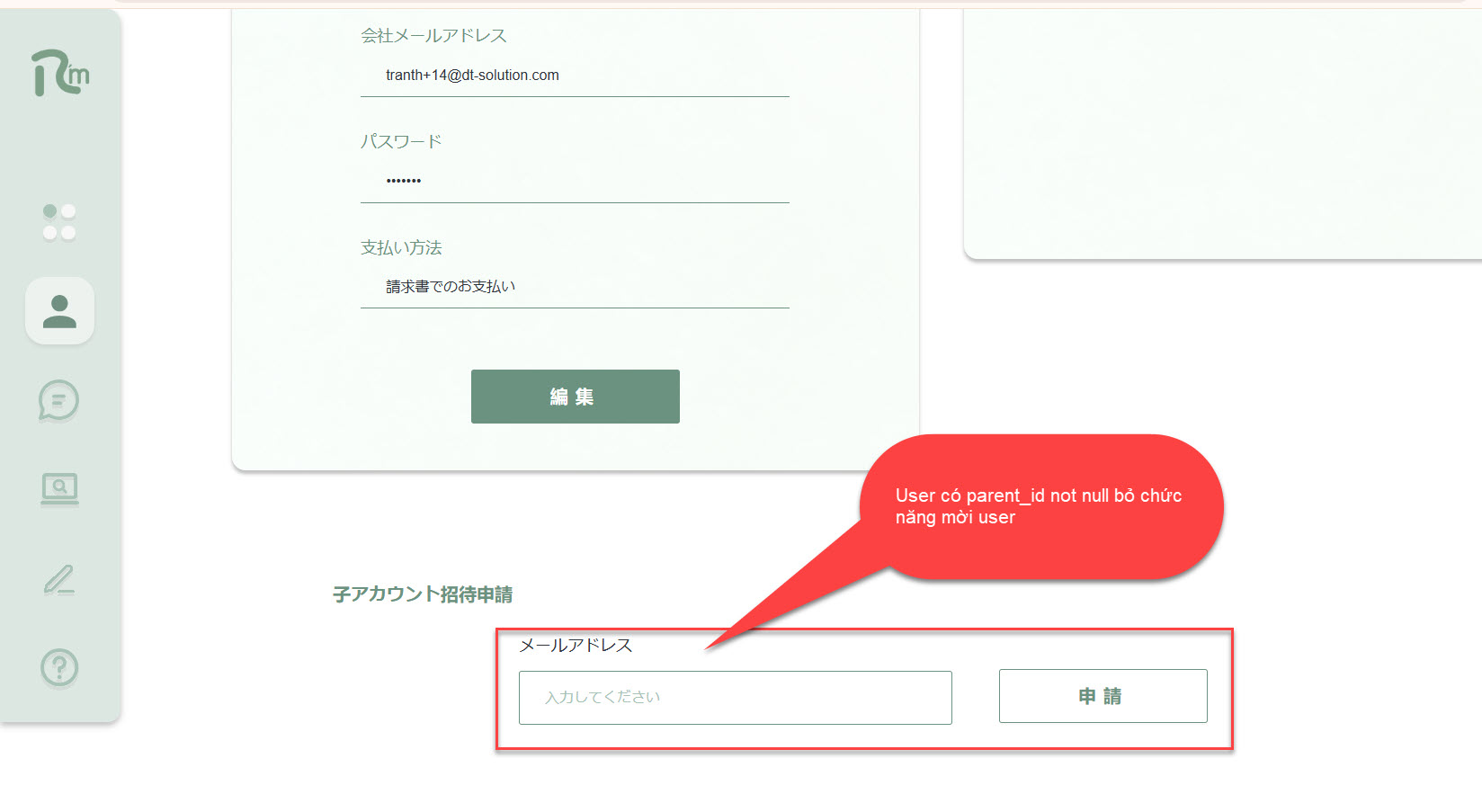The height and width of the screenshot is (812, 1482).
Task: Select the 請求書でのお支払い payment method field
Action: point(574,287)
